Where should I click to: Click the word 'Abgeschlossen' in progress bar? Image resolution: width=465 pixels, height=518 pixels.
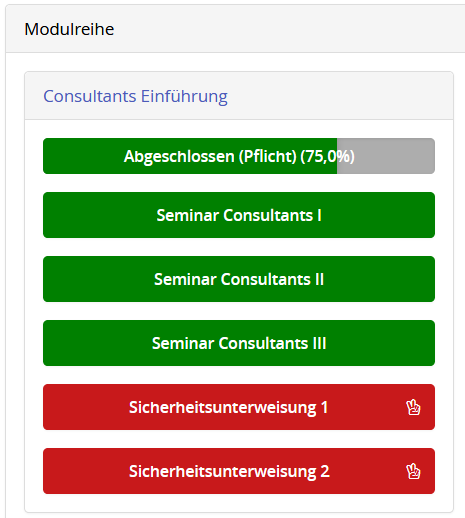pyautogui.click(x=179, y=156)
